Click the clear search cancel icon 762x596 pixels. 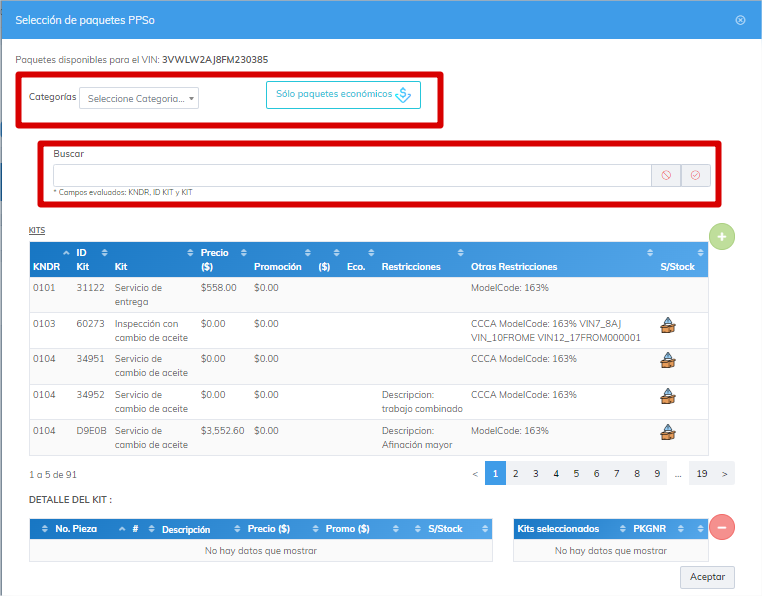click(666, 175)
